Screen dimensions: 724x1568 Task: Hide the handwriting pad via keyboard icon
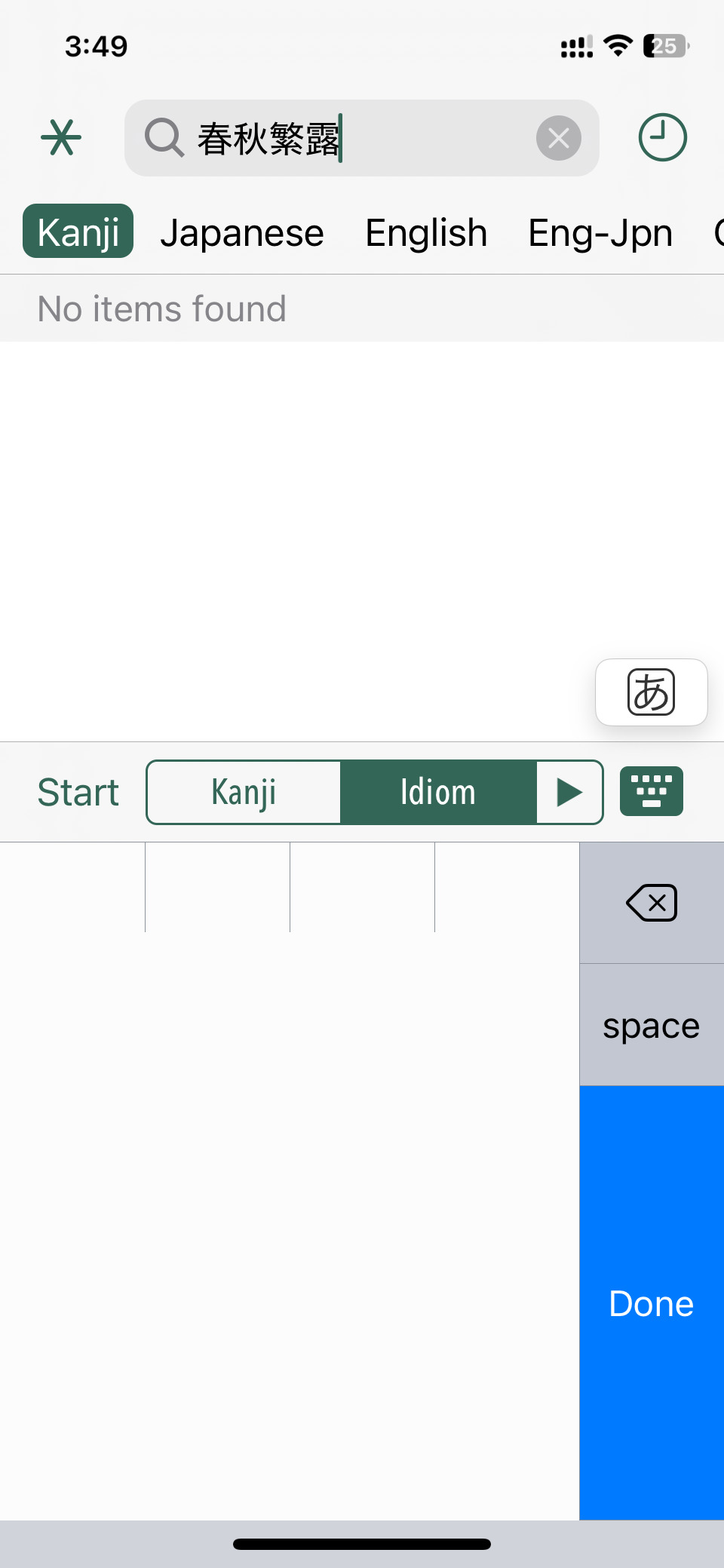tap(652, 791)
